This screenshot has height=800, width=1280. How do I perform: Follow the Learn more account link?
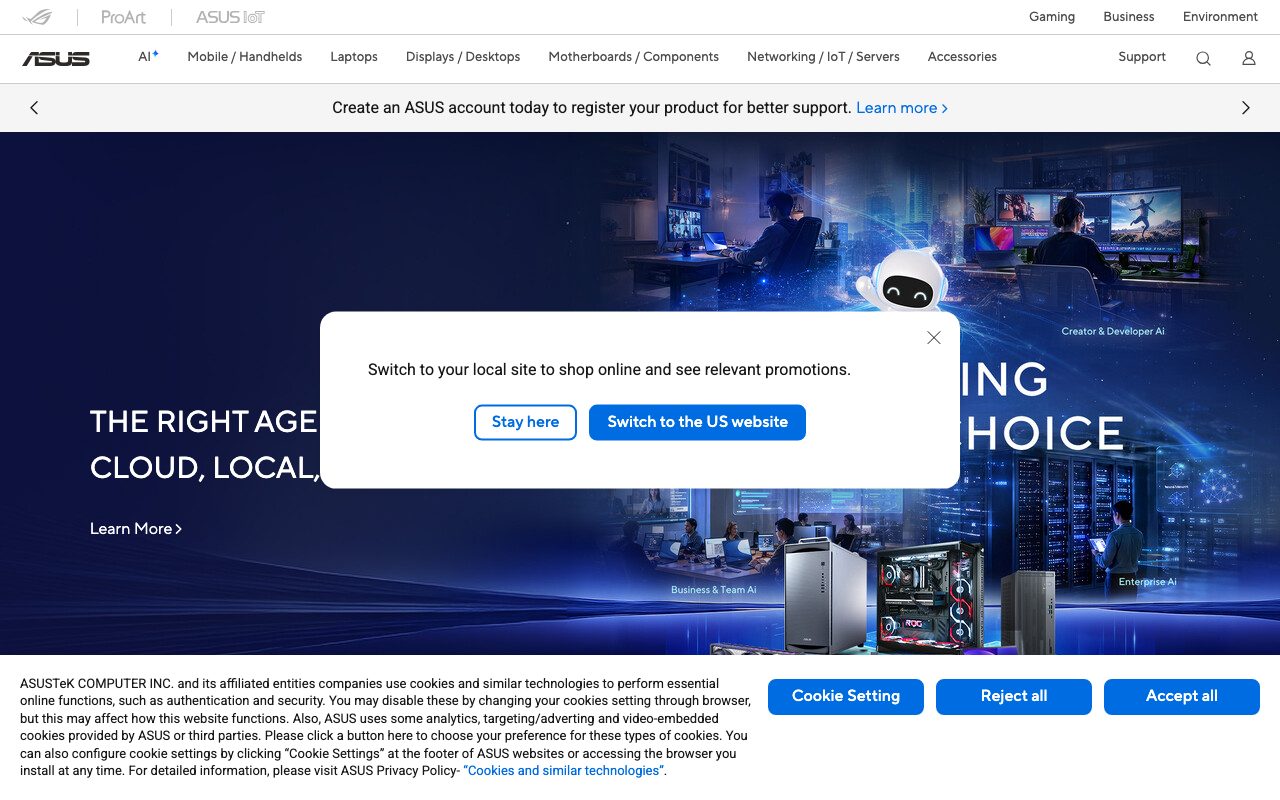(x=902, y=108)
